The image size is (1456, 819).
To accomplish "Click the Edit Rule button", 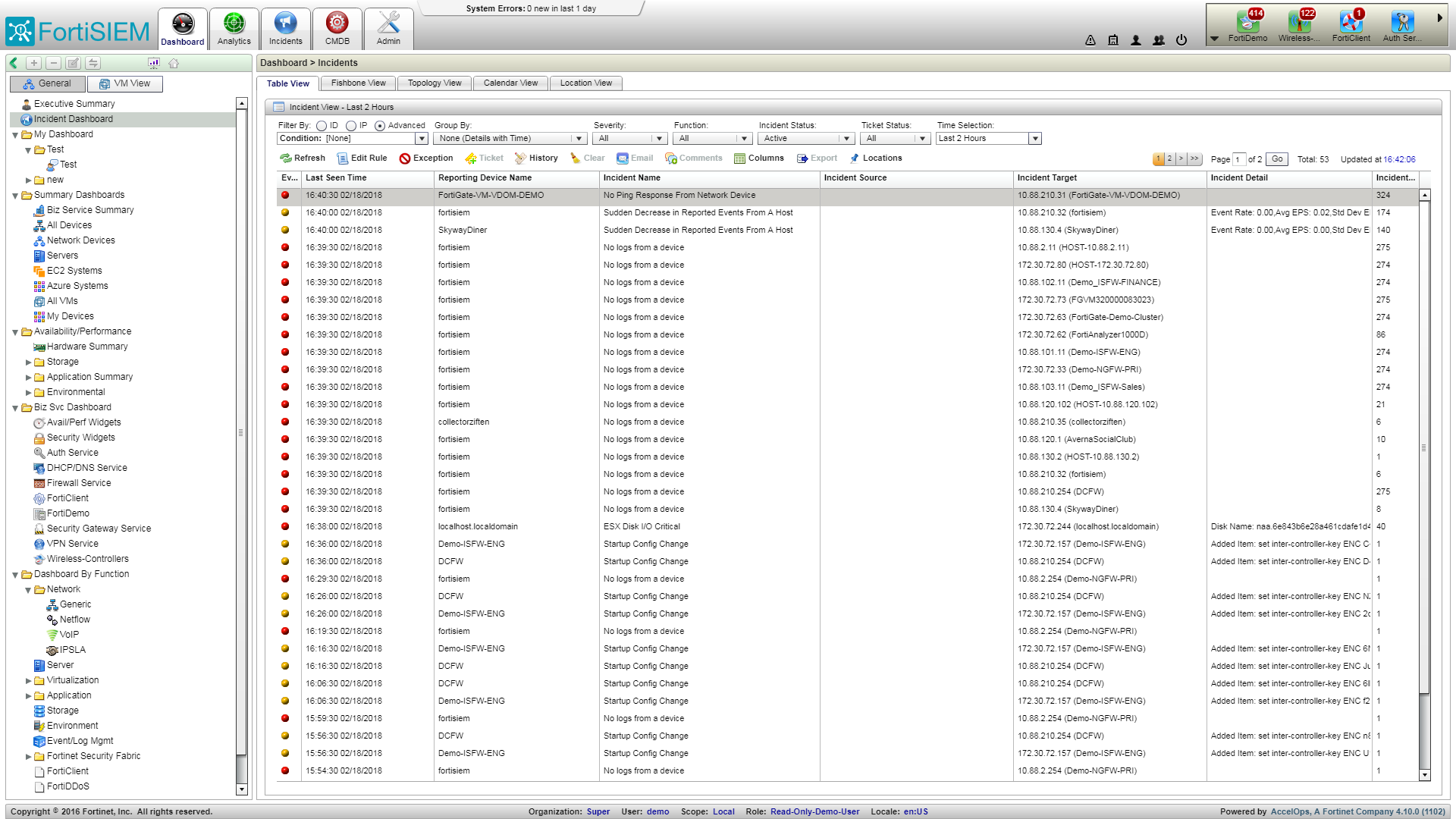I will click(x=362, y=158).
